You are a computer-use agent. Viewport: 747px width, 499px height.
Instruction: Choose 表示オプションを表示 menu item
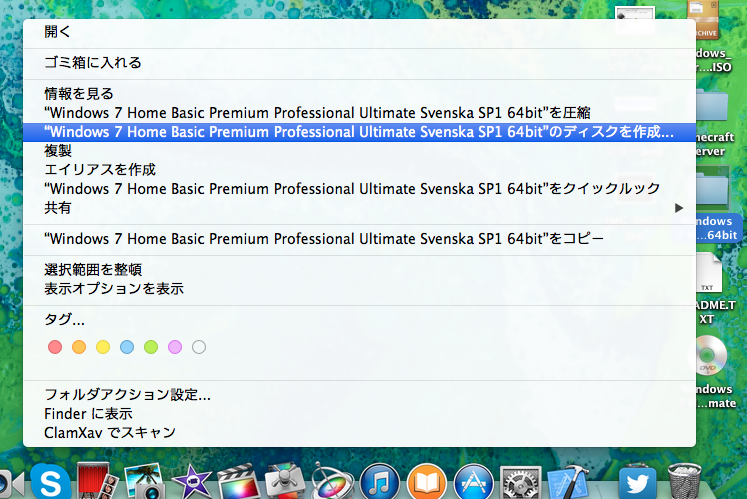(x=359, y=288)
